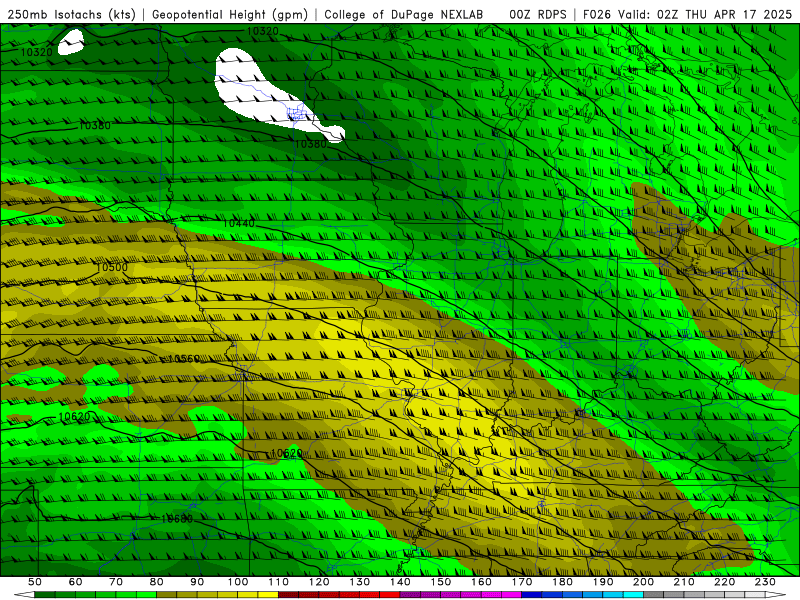Viewport: 800px width, 600px height.
Task: Select the cyan swatch left of 200
Action: [x=634, y=595]
